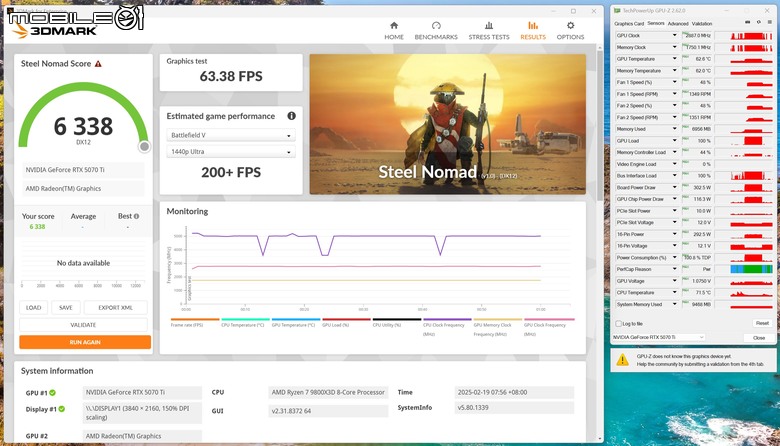Click the VALIDATE button
Image resolution: width=780 pixels, height=446 pixels.
point(83,325)
